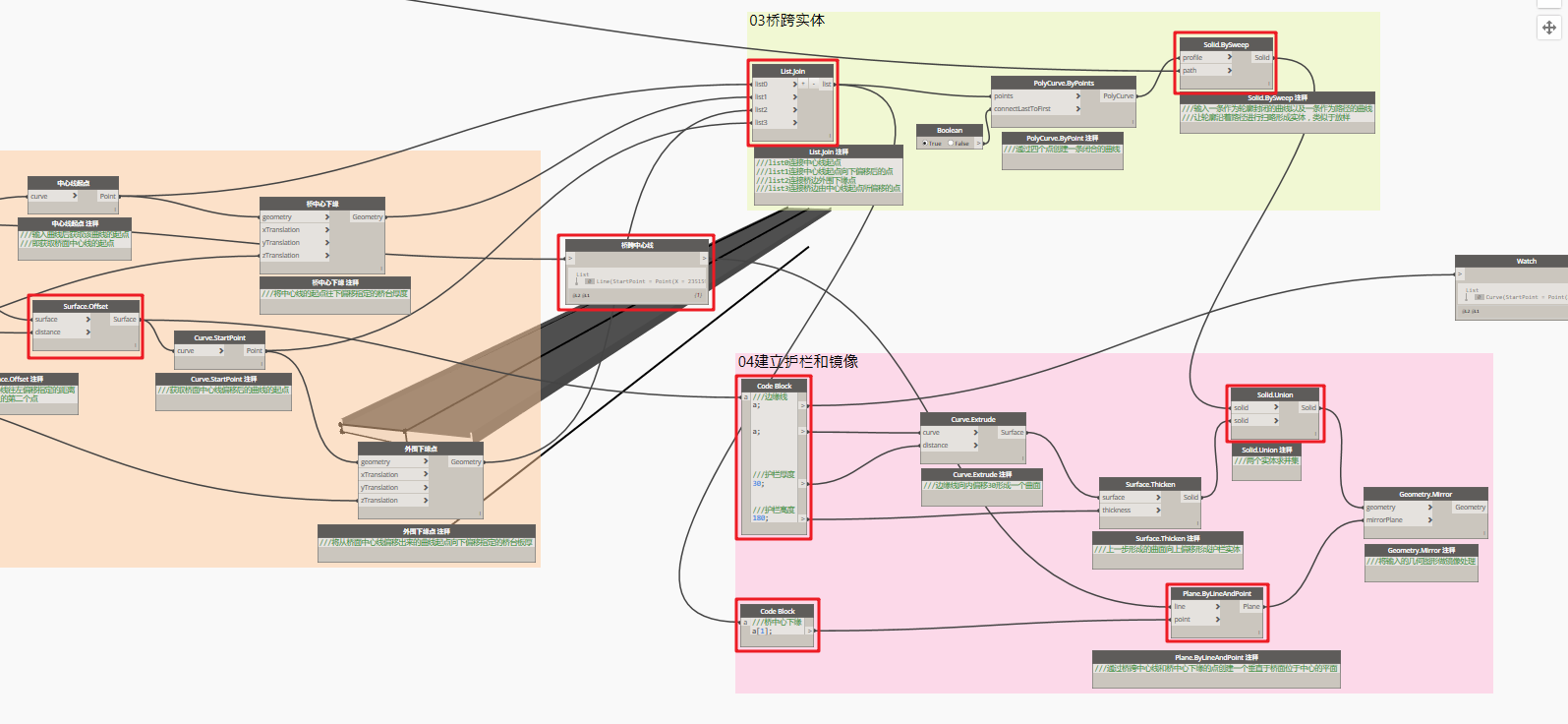Click the thickness port chevron of Surface.Thicken
Viewport: 1568px width, 724px height.
tap(1158, 511)
